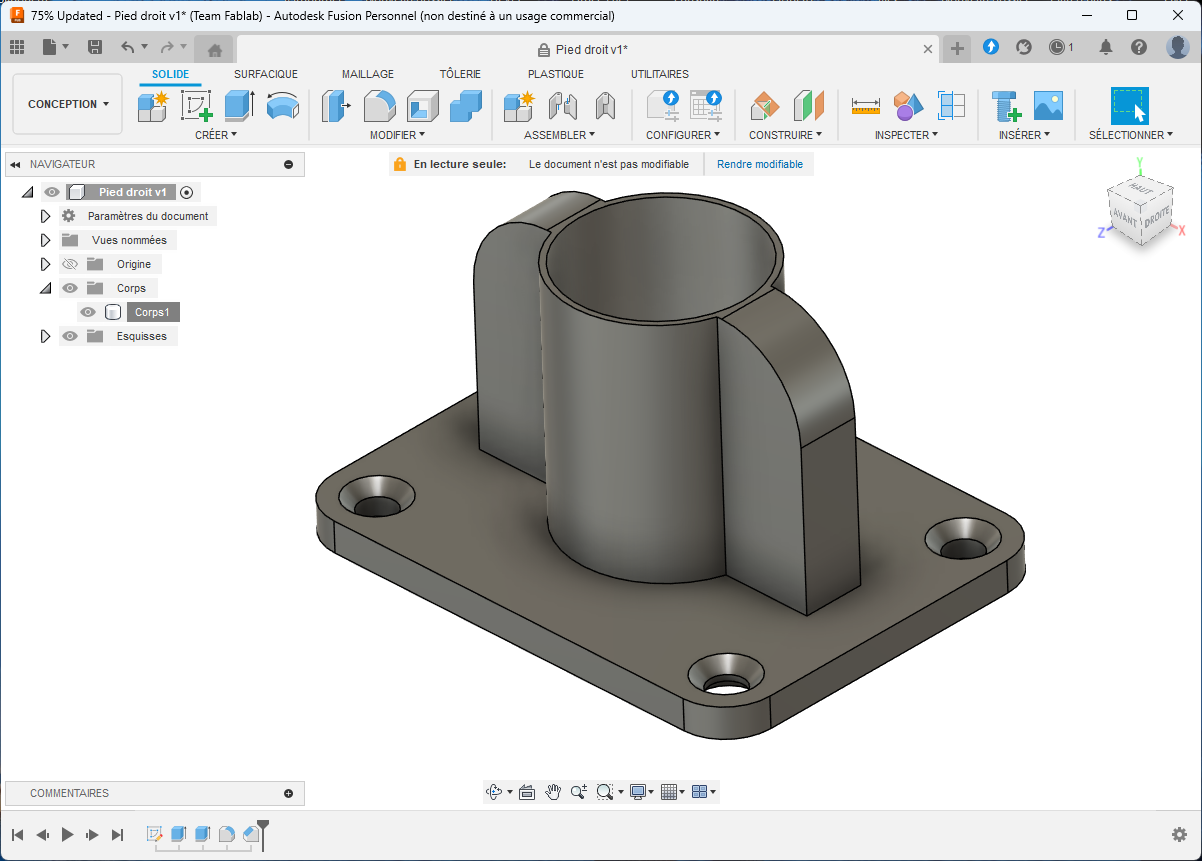
Task: Click the Save icon in top bar
Action: [x=95, y=47]
